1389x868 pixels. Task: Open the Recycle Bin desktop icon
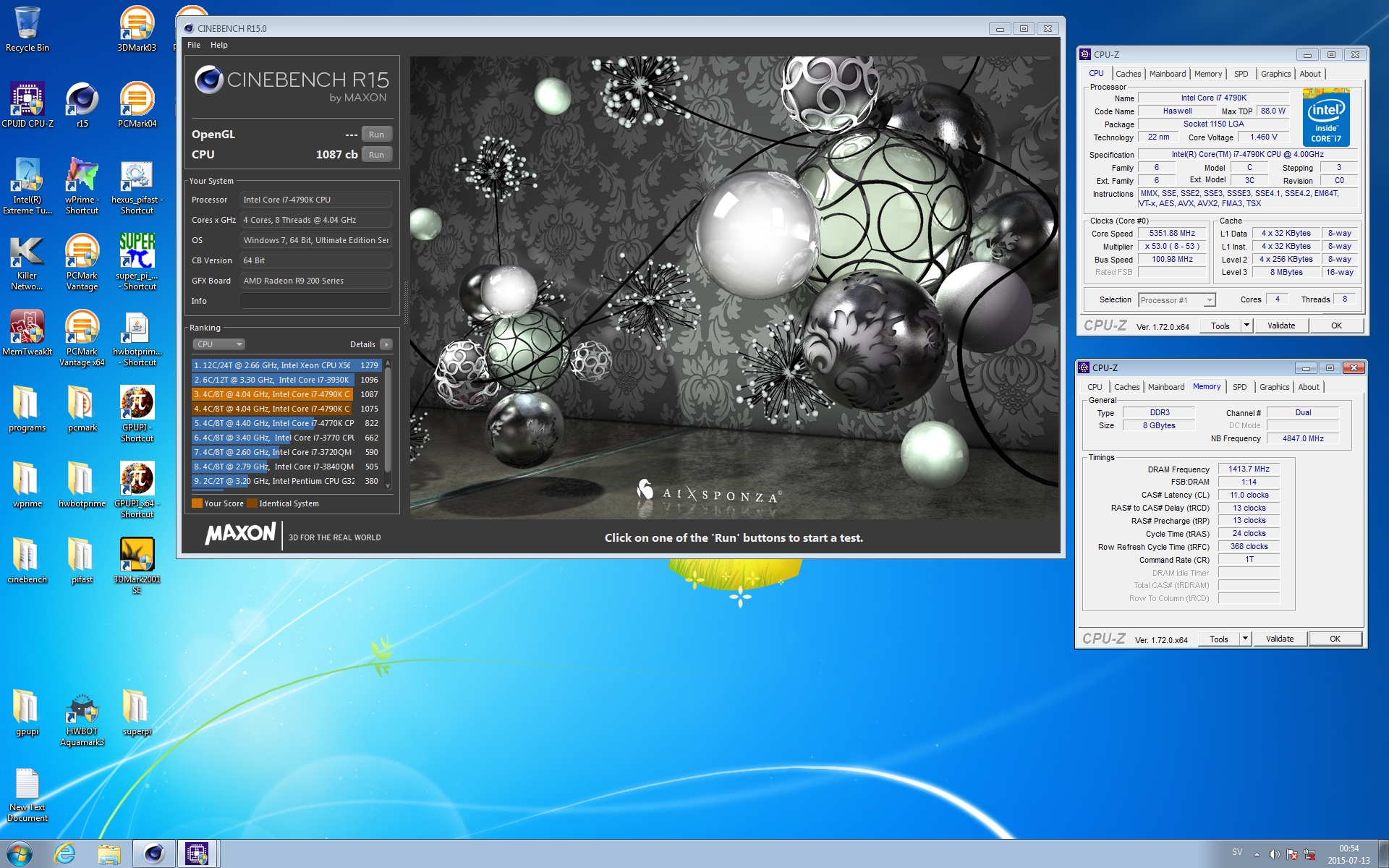(x=27, y=29)
